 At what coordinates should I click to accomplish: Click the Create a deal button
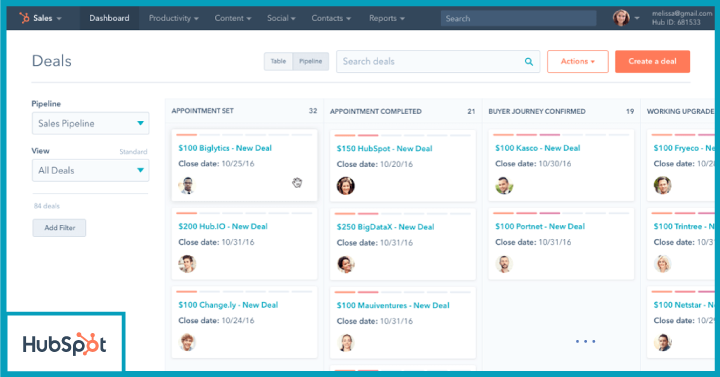(652, 62)
